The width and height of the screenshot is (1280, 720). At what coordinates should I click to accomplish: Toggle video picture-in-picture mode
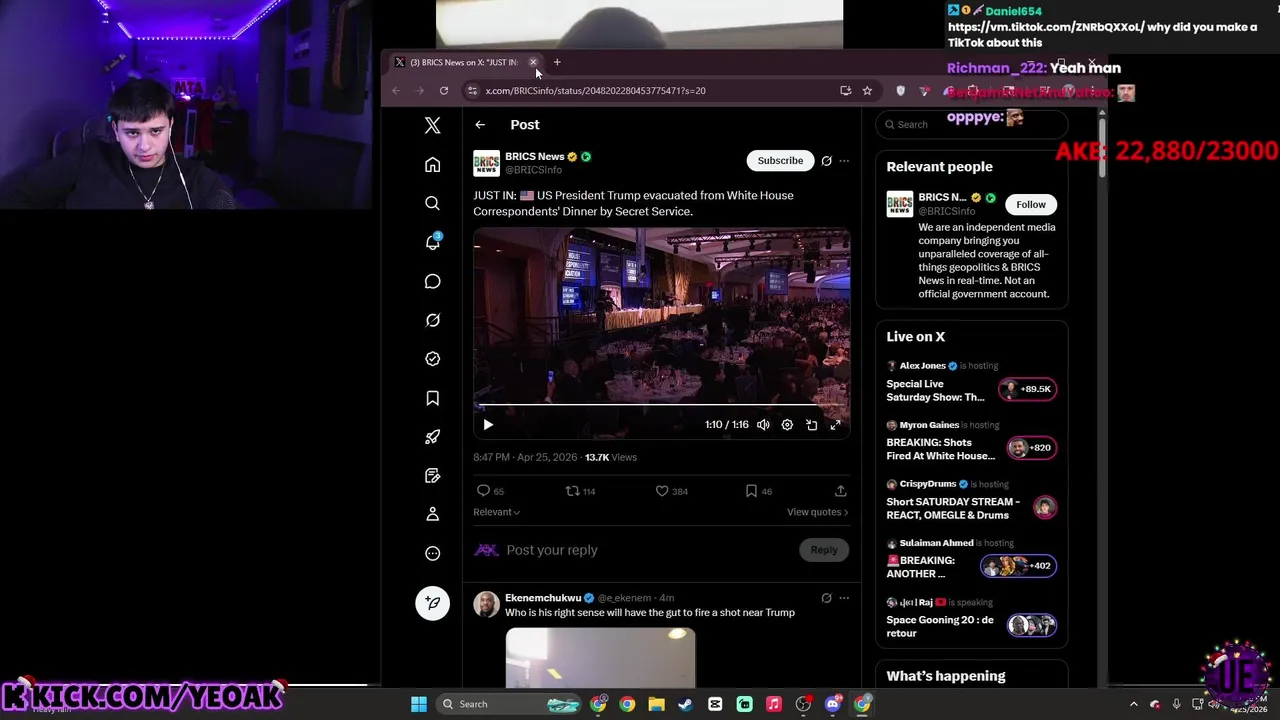point(811,425)
